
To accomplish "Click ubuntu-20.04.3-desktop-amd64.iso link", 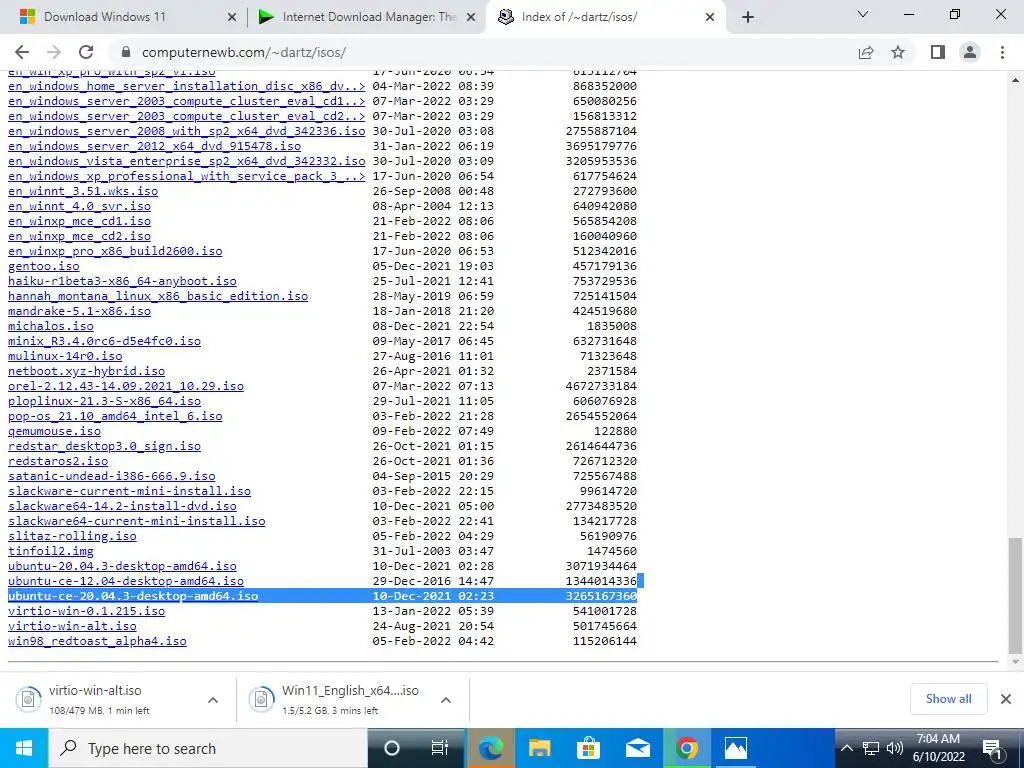I will coord(122,567).
